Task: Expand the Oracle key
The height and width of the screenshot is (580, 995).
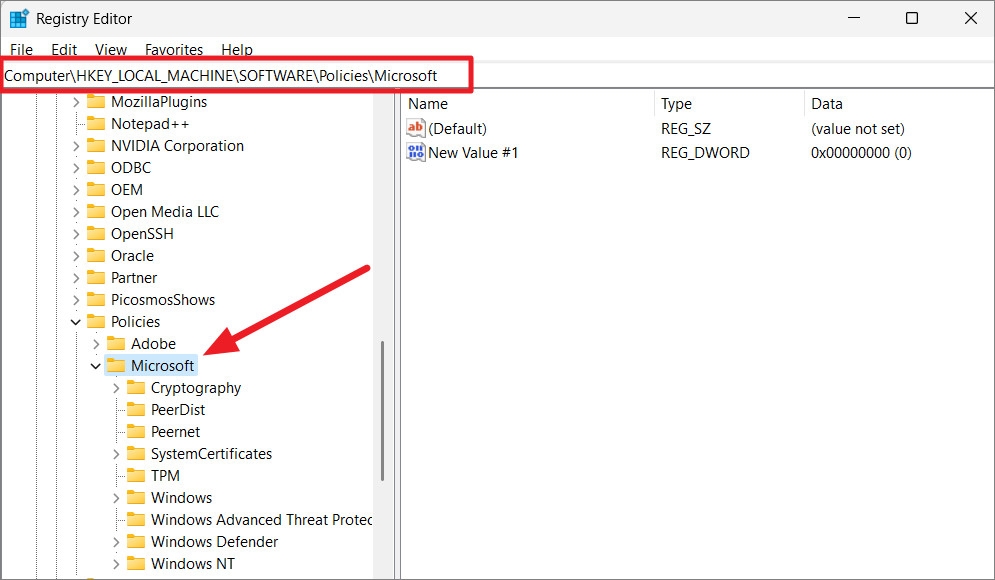Action: (x=76, y=255)
